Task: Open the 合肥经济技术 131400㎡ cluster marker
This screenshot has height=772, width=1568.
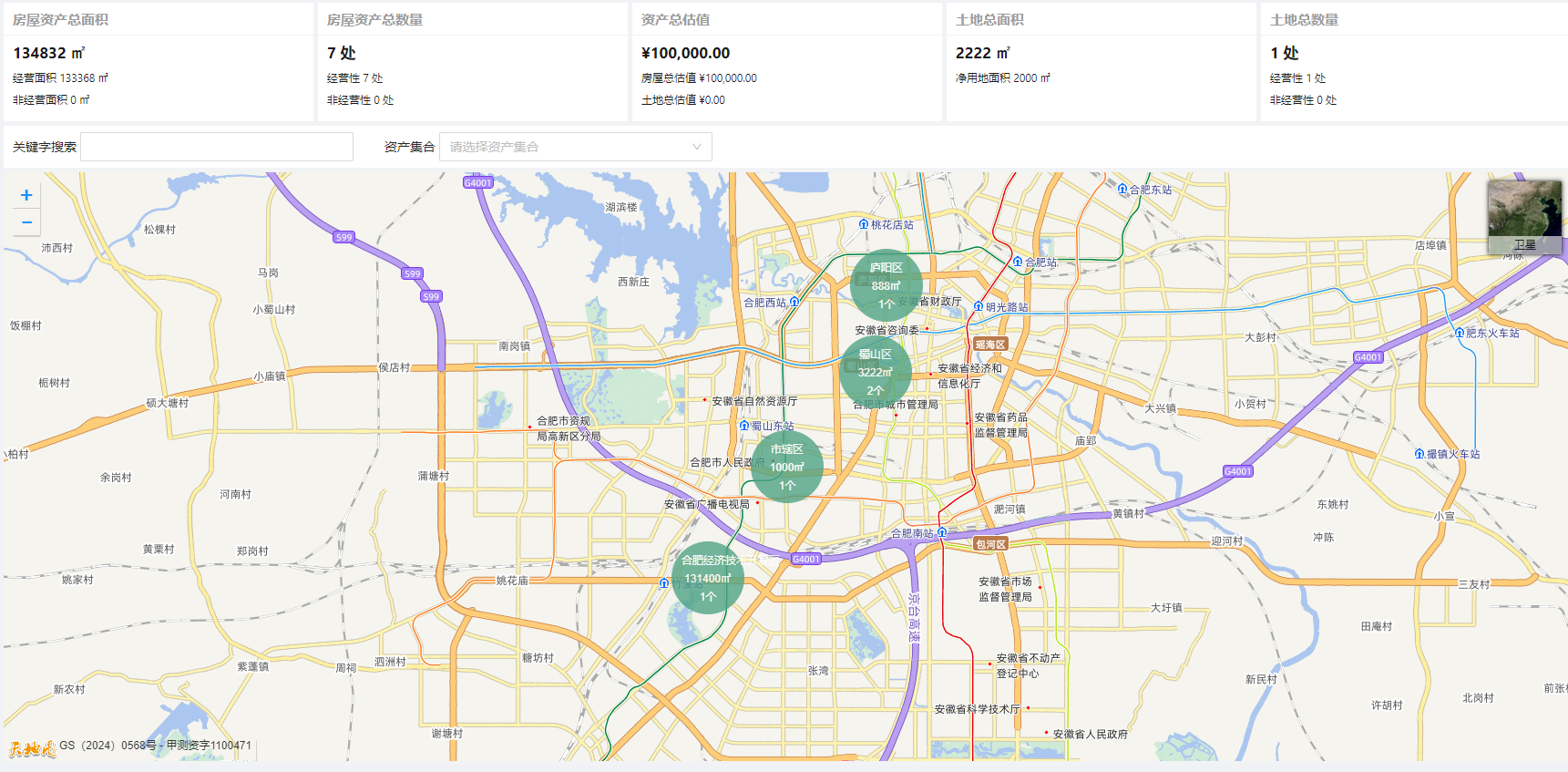Action: tap(708, 578)
